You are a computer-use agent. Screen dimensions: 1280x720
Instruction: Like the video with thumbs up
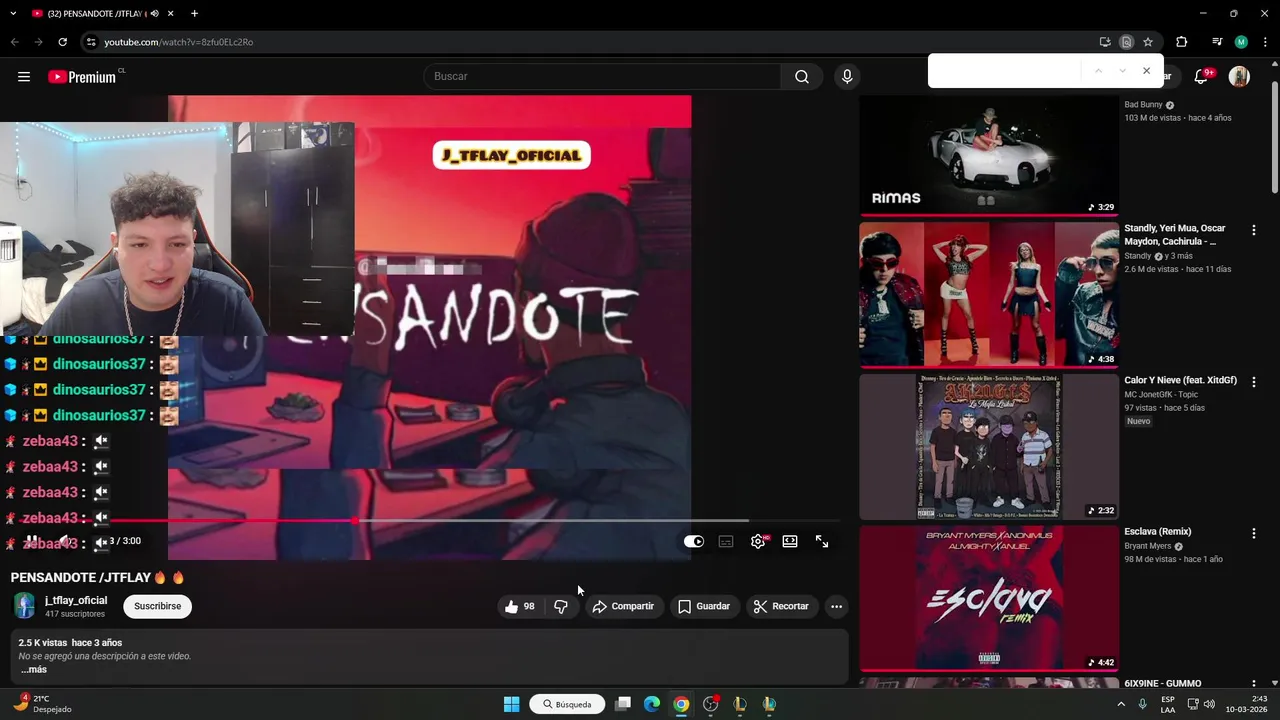[x=520, y=606]
